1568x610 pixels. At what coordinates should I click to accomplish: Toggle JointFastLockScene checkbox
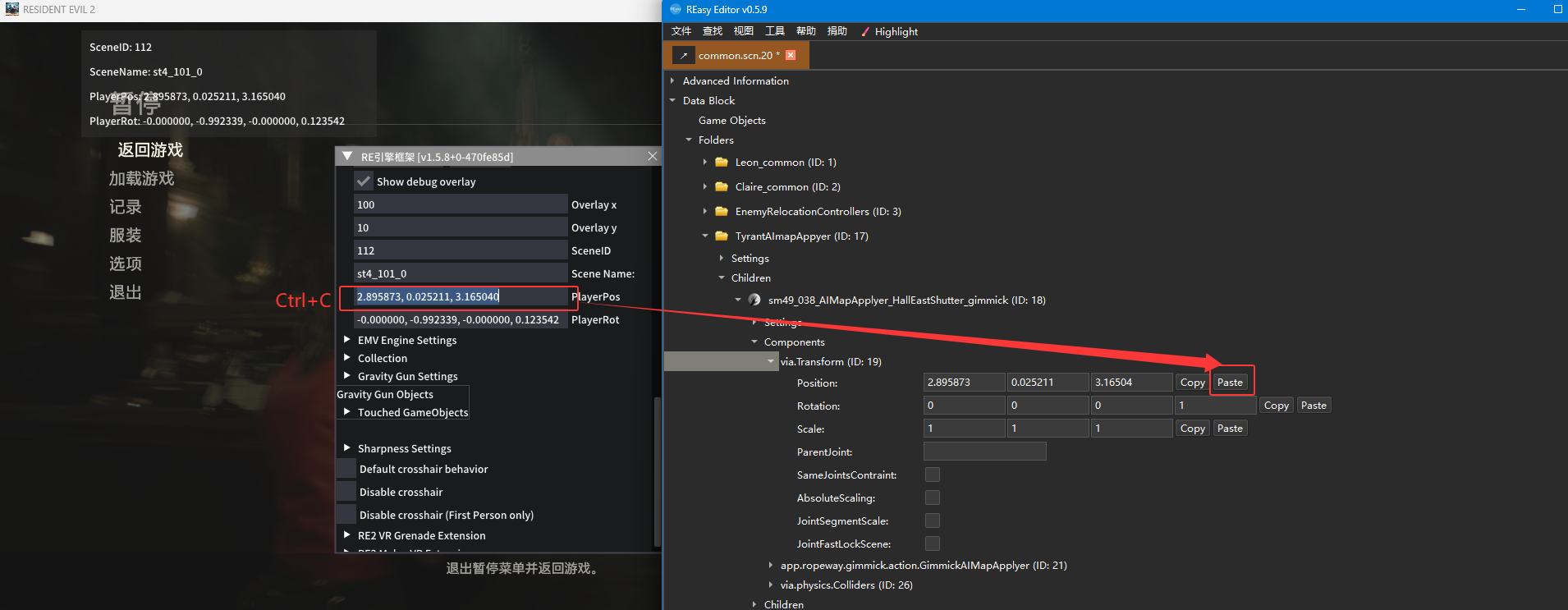[x=933, y=543]
